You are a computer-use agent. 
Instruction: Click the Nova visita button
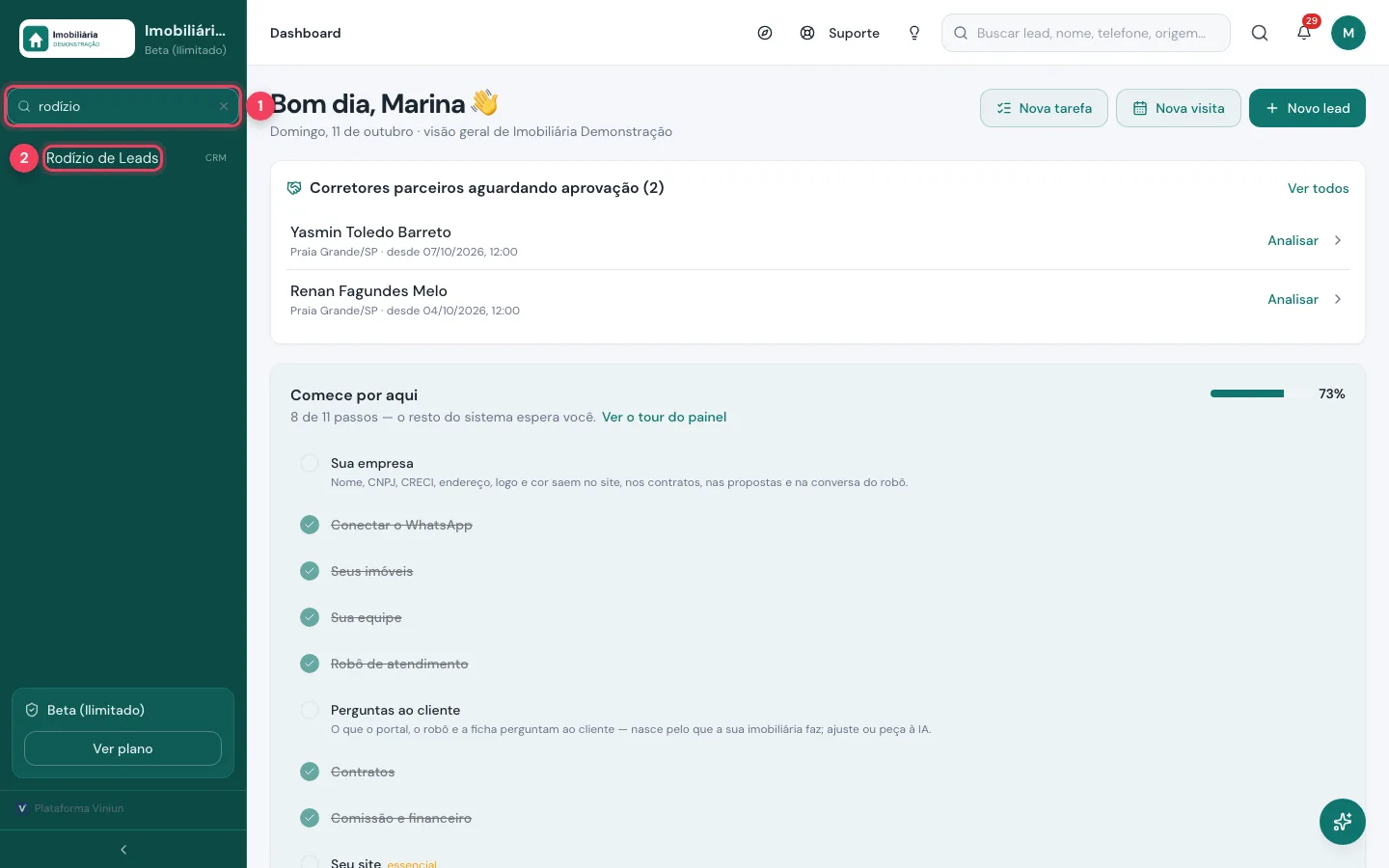point(1179,108)
